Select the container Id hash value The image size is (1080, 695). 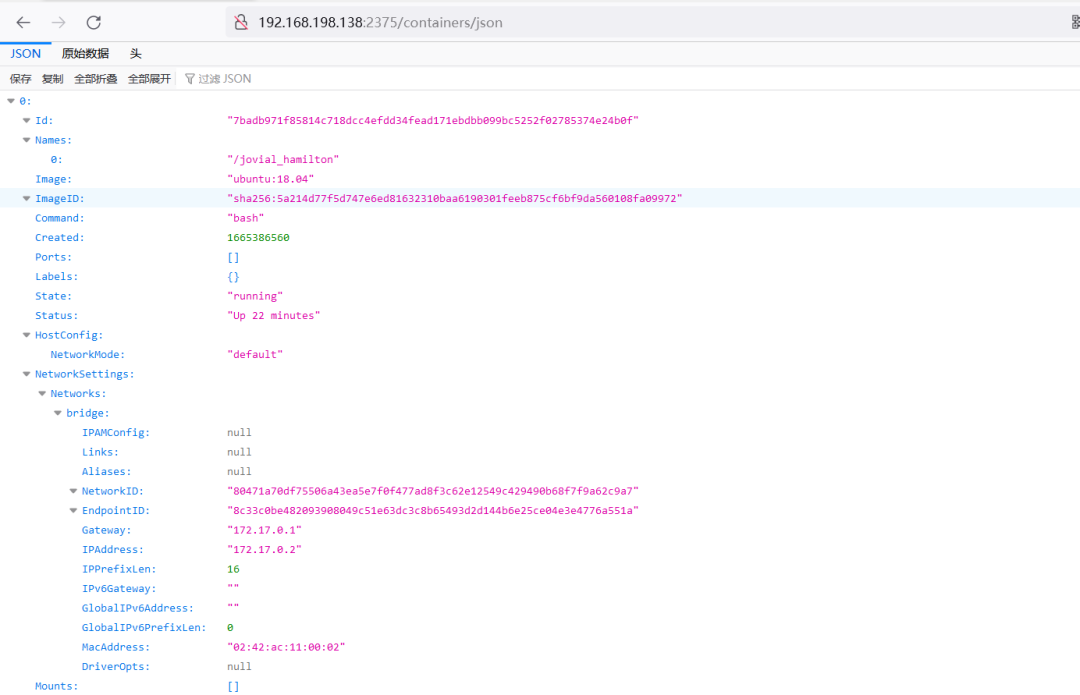pos(433,121)
